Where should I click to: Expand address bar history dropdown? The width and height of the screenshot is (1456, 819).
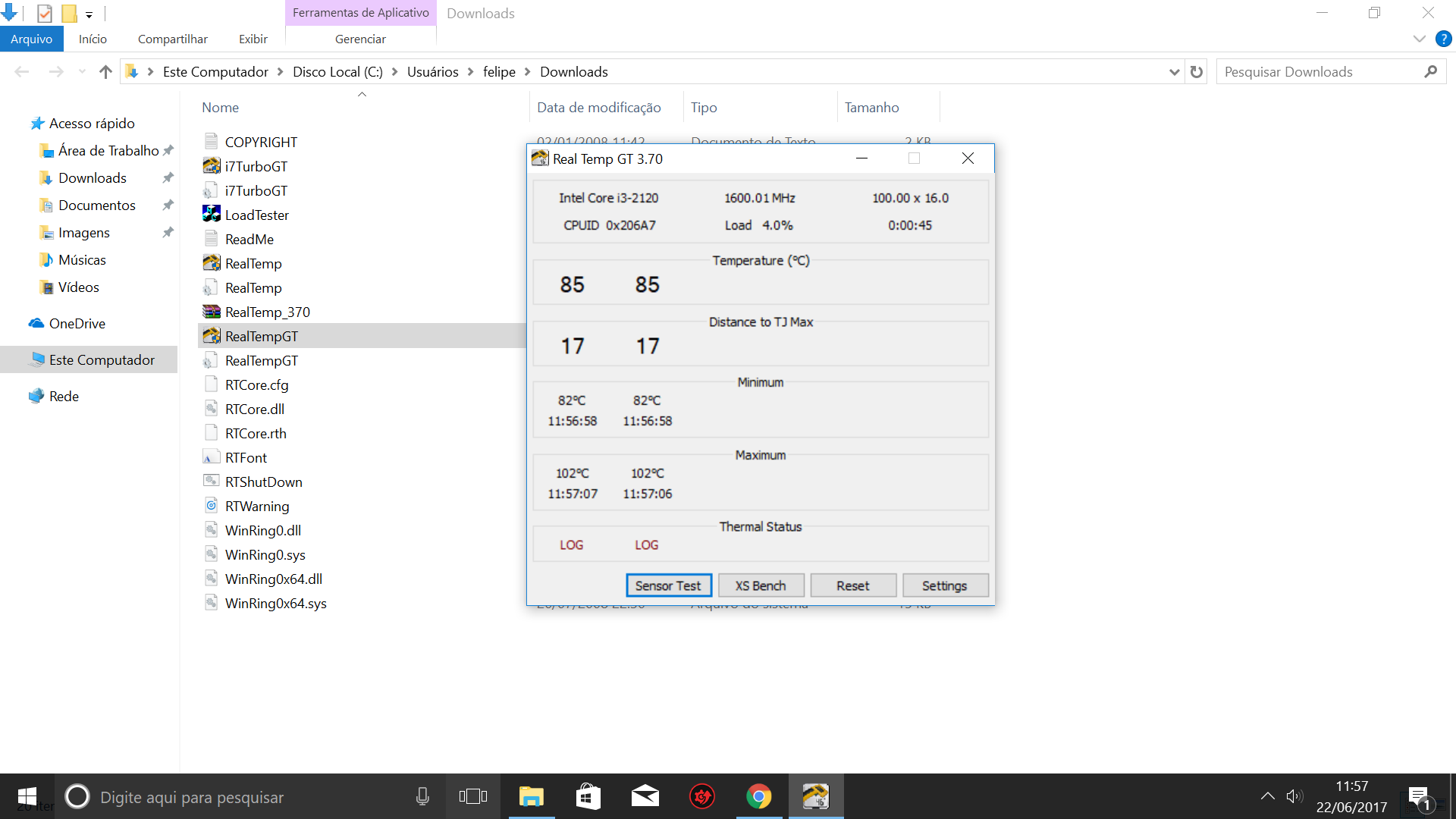click(1175, 72)
